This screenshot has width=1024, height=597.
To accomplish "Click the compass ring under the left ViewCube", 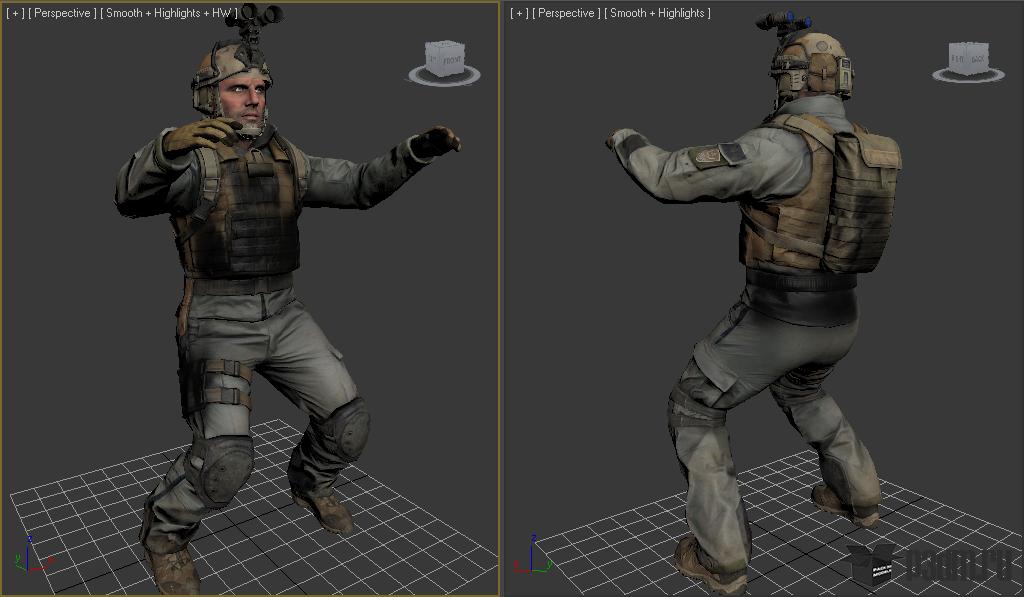I will 445,76.
